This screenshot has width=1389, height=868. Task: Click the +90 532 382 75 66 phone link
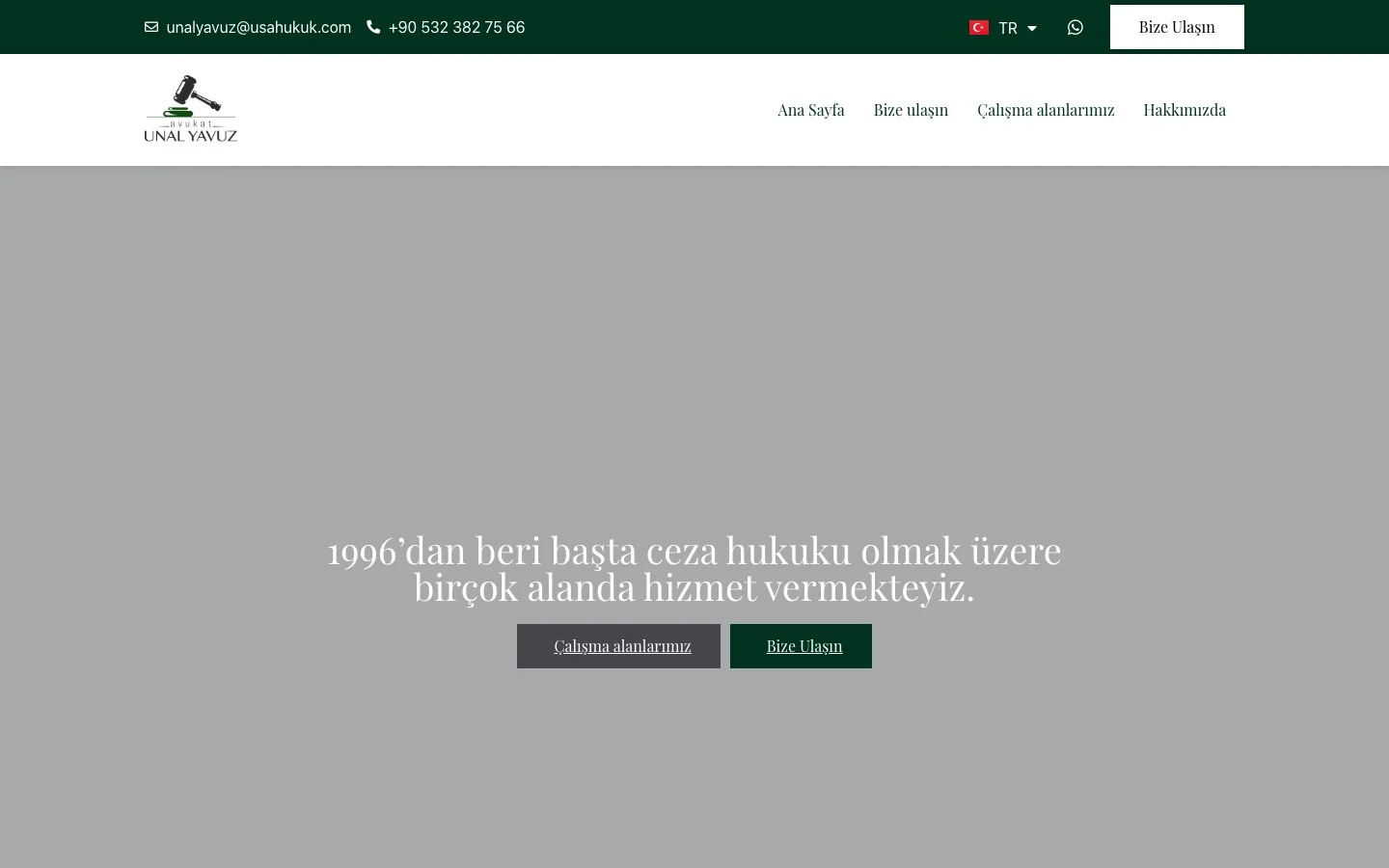pyautogui.click(x=456, y=27)
